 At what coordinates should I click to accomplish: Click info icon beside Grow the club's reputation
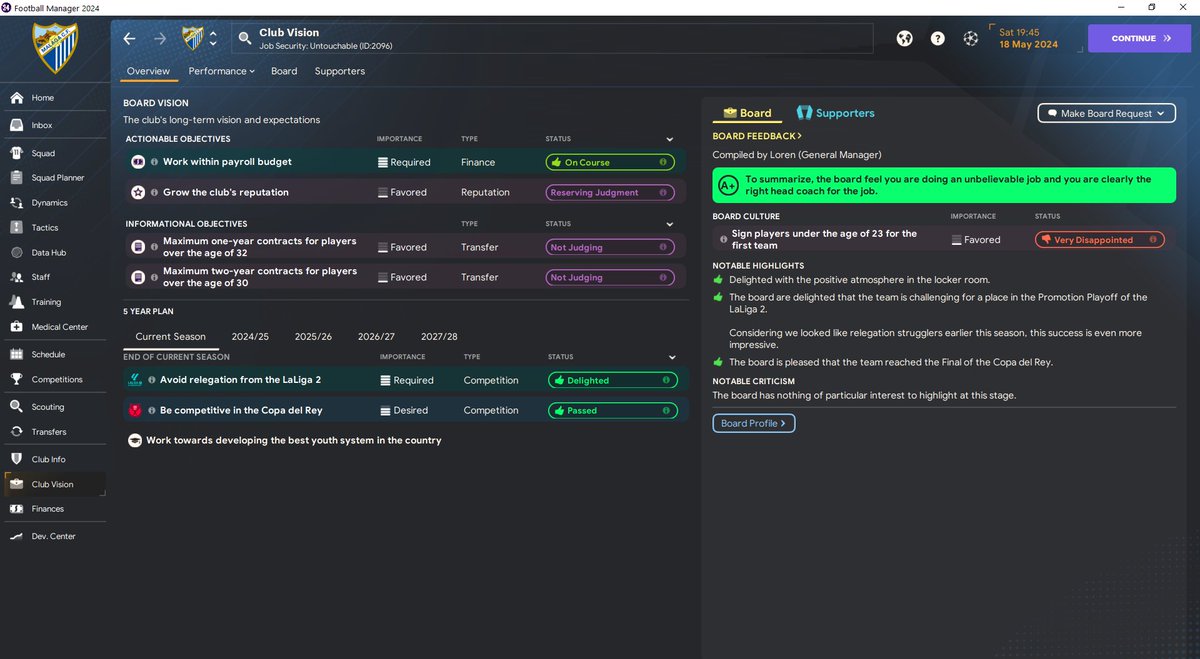pos(154,192)
